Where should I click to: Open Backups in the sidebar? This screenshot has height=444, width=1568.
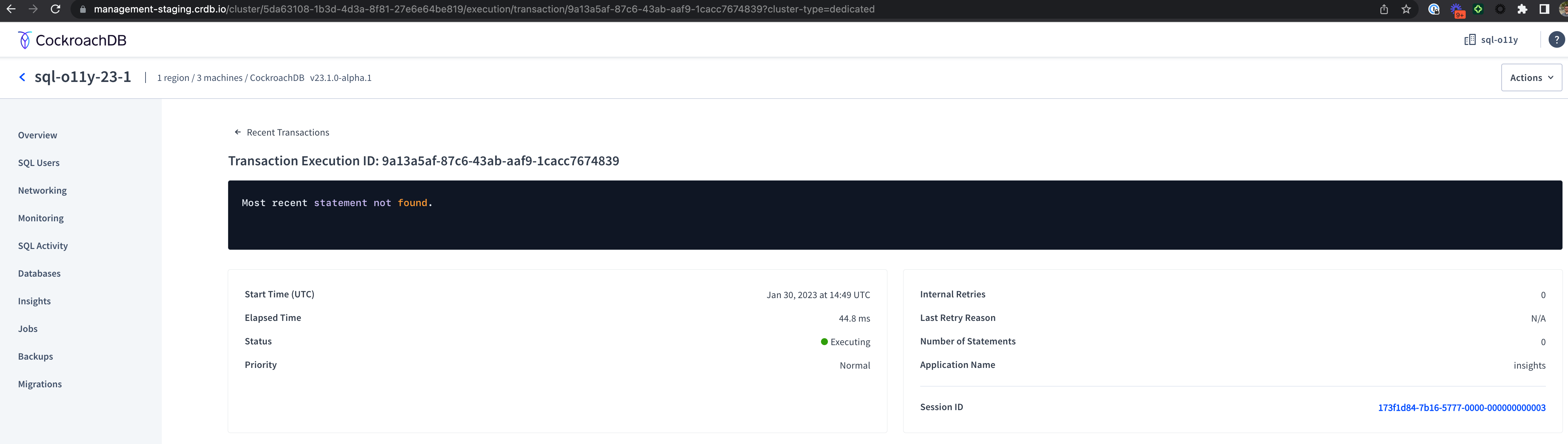pyautogui.click(x=35, y=356)
